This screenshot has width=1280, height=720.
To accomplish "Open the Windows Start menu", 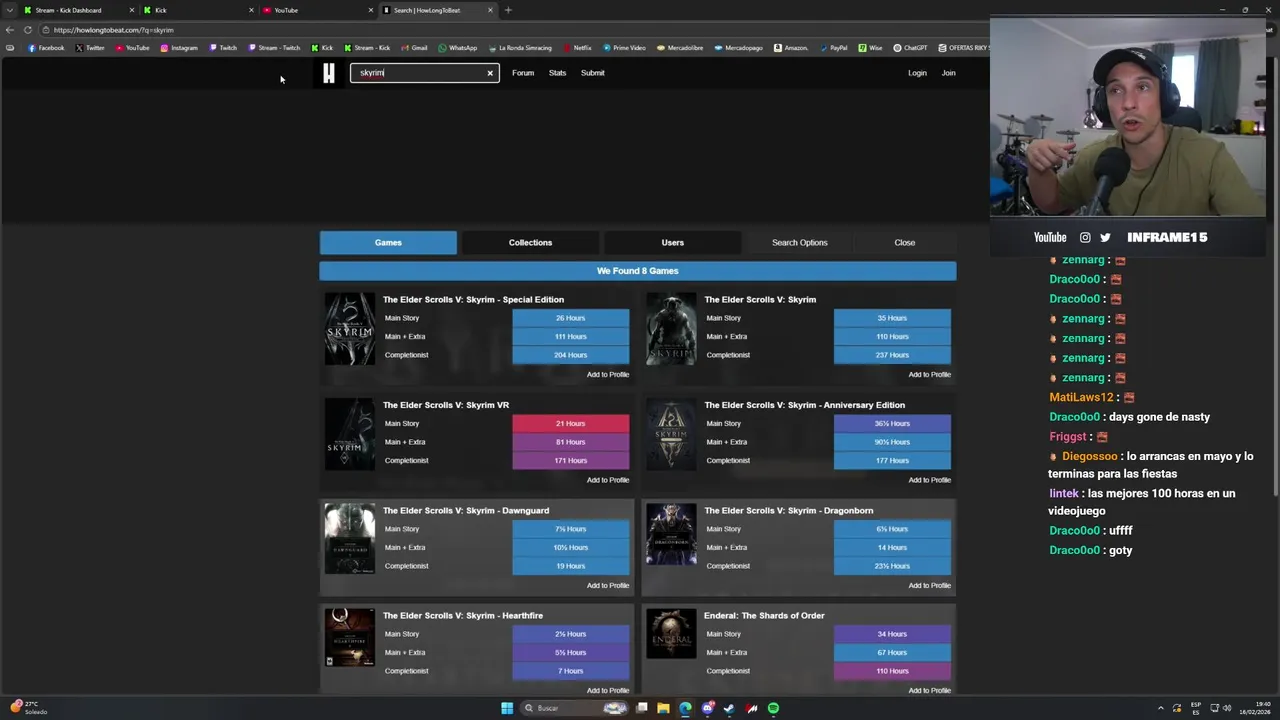I will (507, 708).
